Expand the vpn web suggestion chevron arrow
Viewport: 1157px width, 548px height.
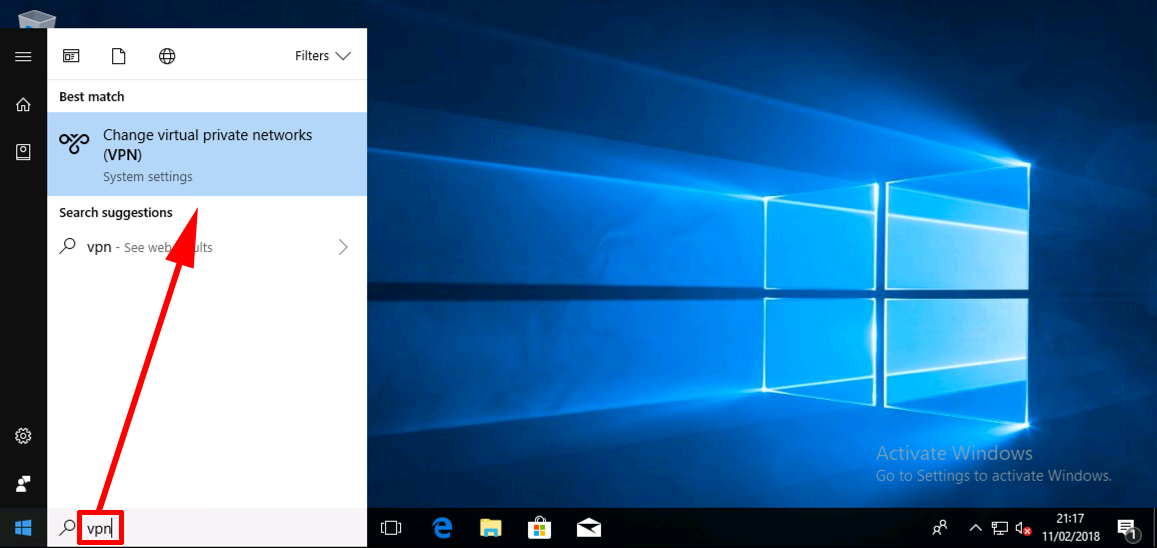coord(342,247)
